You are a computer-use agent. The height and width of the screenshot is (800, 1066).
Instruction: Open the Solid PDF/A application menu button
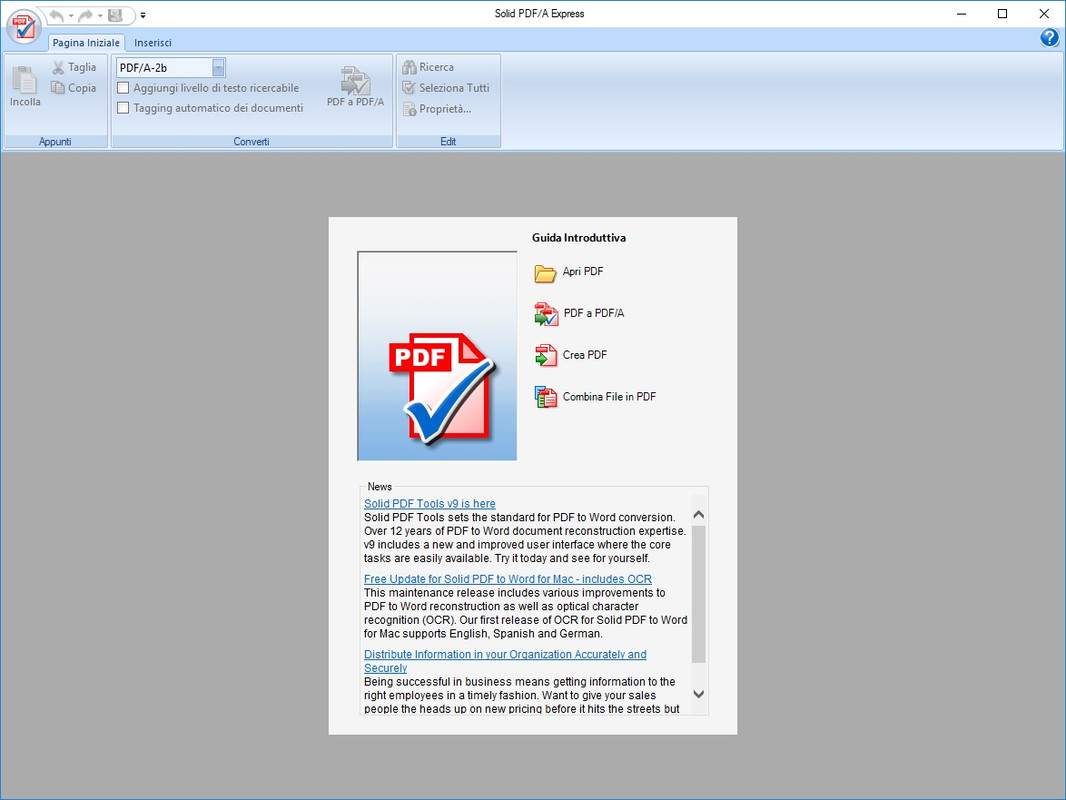point(24,27)
